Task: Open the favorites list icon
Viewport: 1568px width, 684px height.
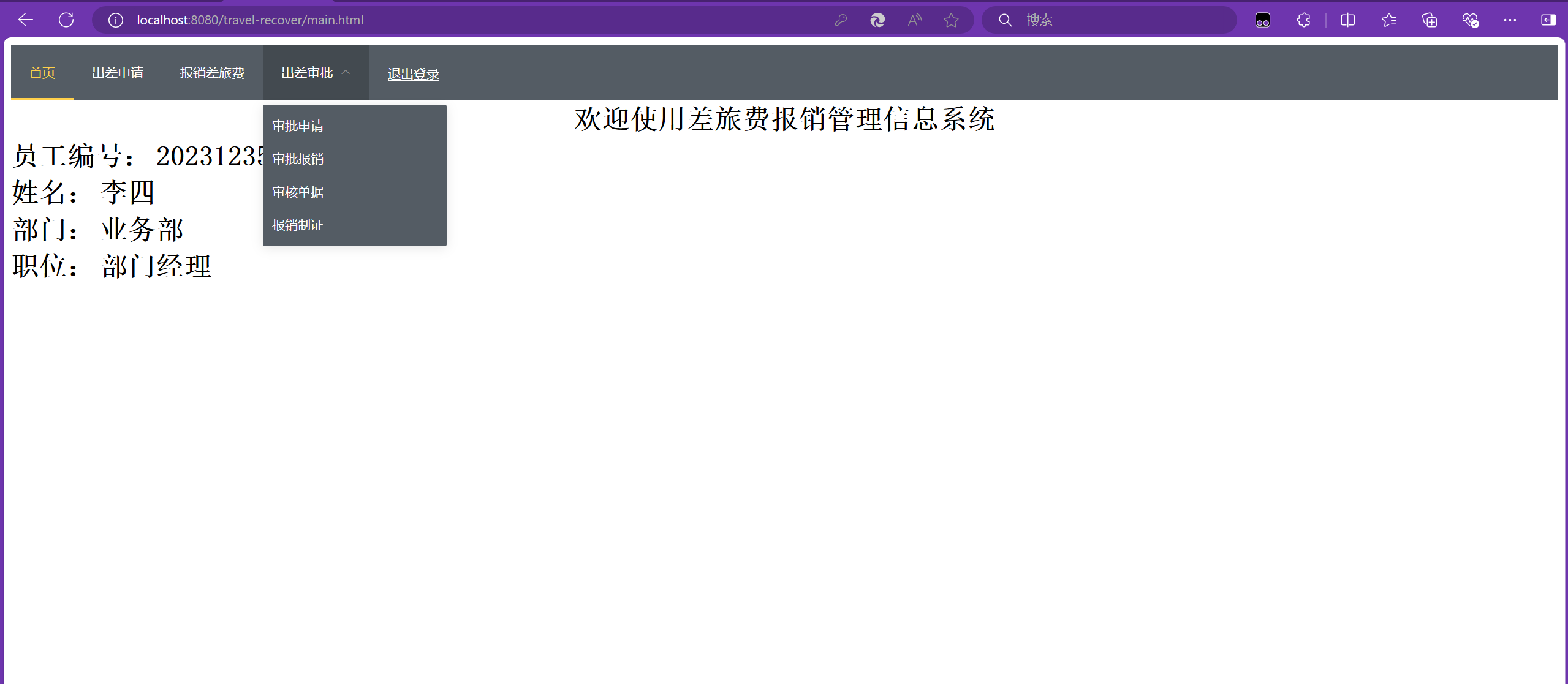Action: click(x=1388, y=20)
